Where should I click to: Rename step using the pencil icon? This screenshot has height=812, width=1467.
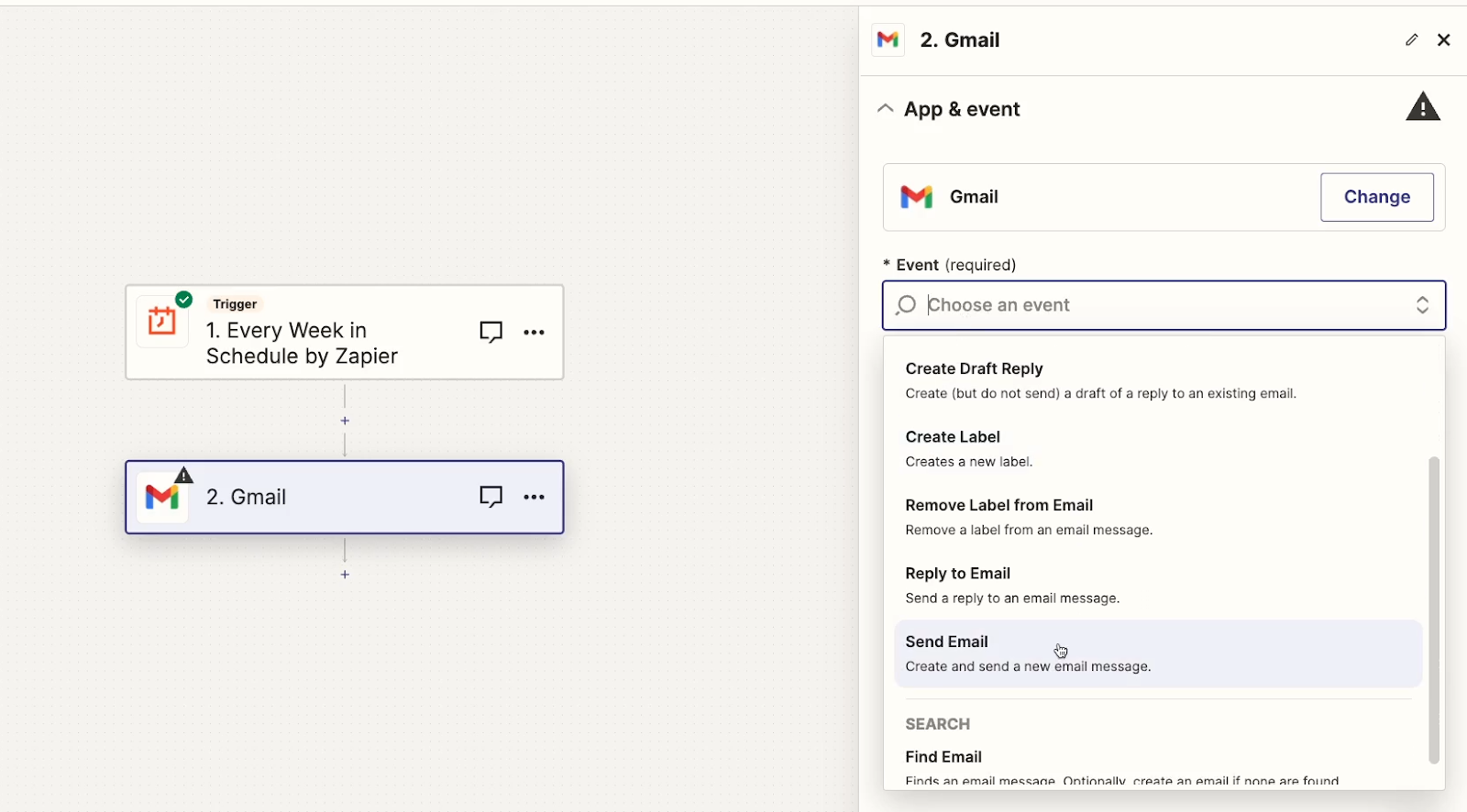(x=1412, y=39)
